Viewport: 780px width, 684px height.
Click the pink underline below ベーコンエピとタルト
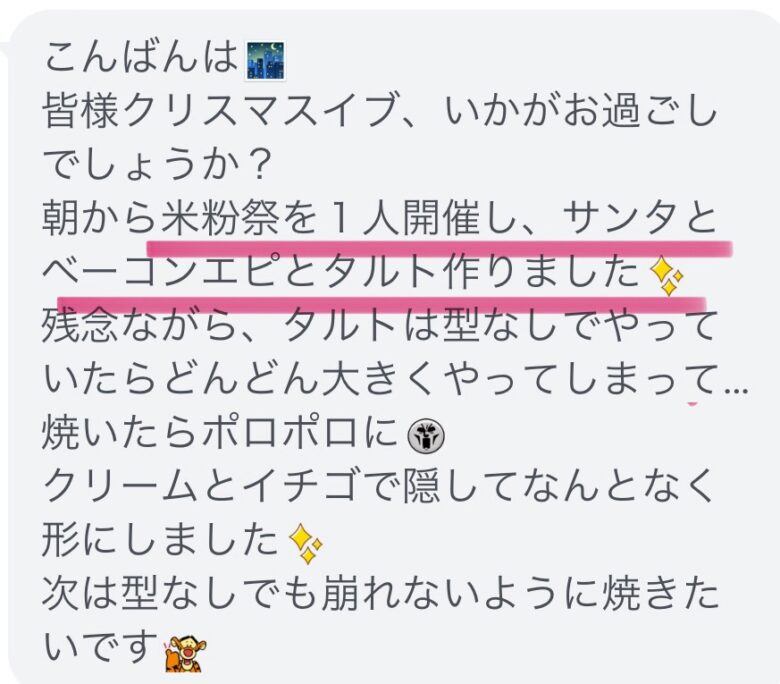click(382, 303)
